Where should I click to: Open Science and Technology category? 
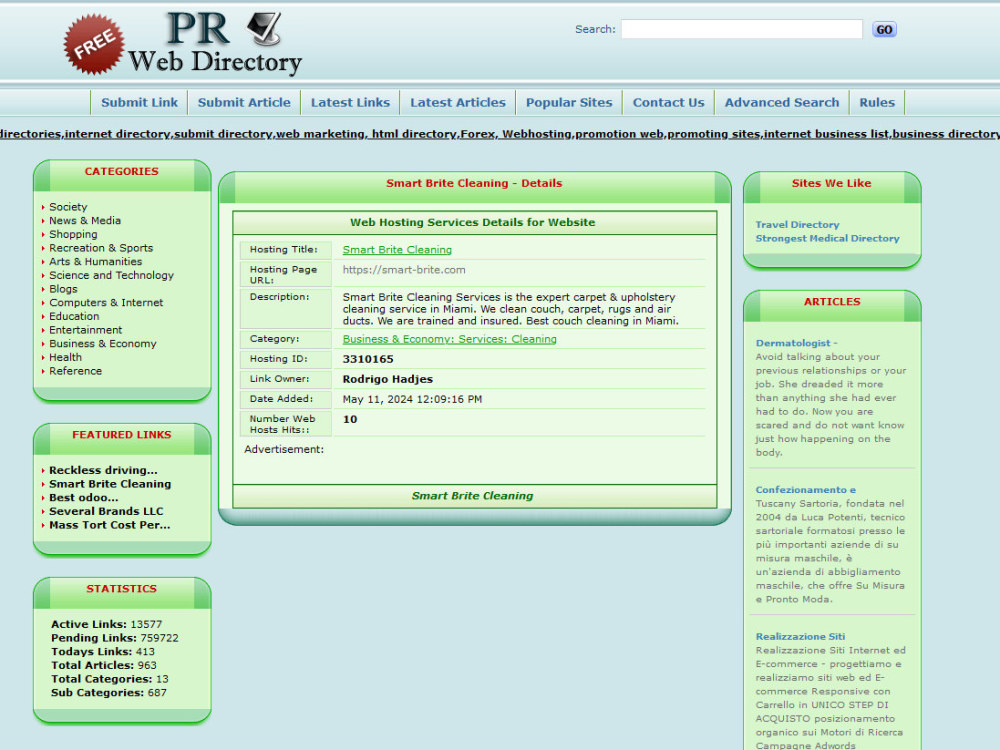(112, 276)
